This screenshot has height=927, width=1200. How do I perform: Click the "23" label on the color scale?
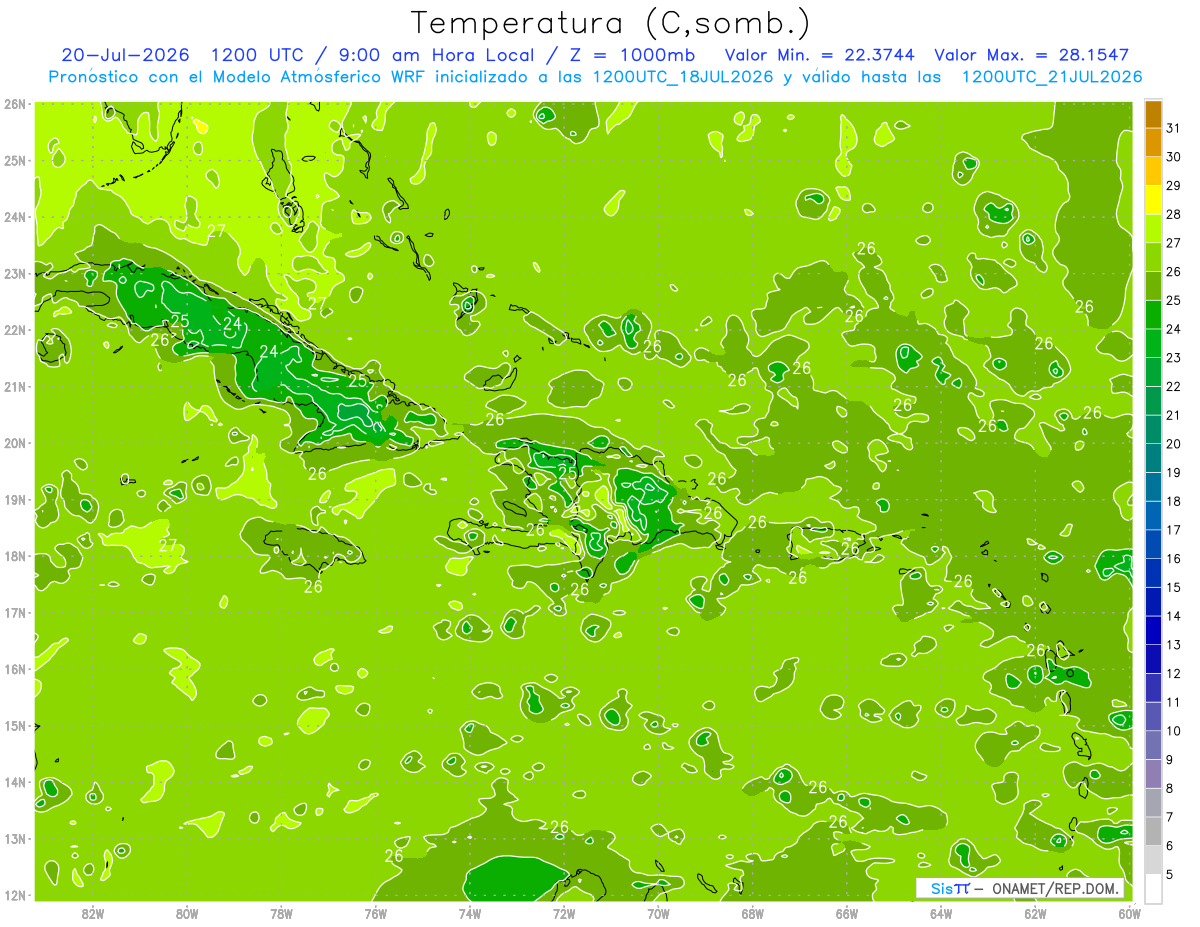pos(1173,357)
